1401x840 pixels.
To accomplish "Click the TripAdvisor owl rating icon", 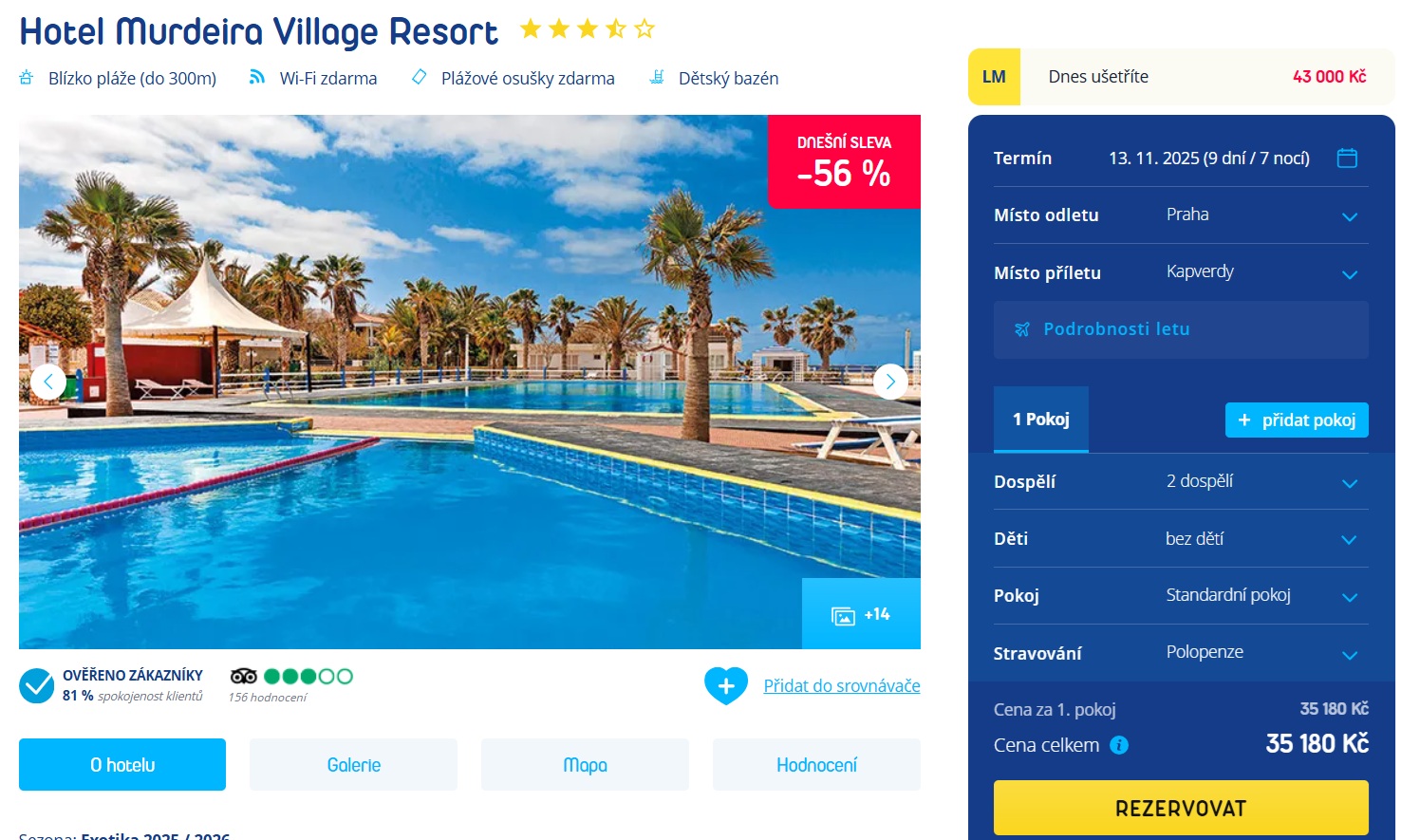I will 244,676.
